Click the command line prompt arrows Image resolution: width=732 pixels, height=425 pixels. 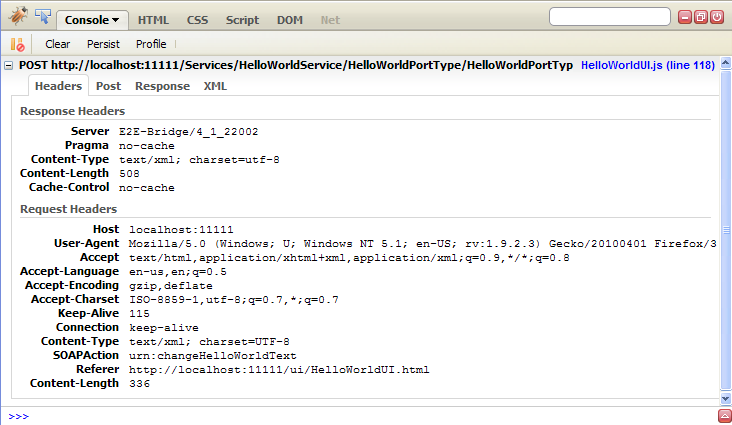pos(18,415)
